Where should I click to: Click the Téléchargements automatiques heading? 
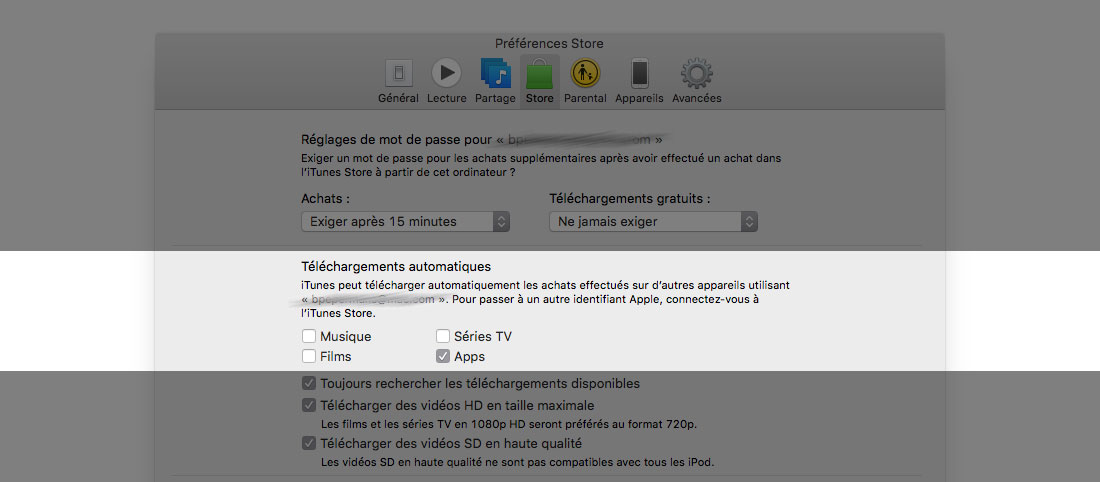pos(396,267)
